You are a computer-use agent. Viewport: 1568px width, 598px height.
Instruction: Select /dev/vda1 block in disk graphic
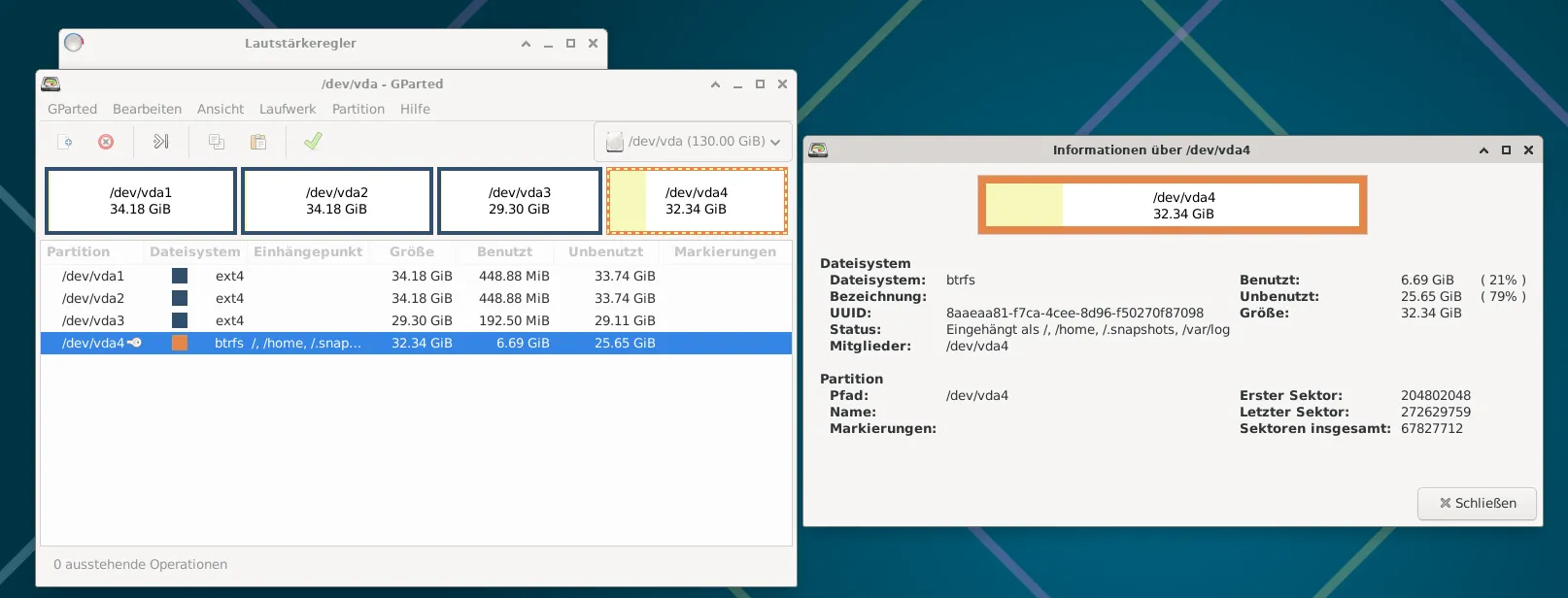tap(141, 201)
